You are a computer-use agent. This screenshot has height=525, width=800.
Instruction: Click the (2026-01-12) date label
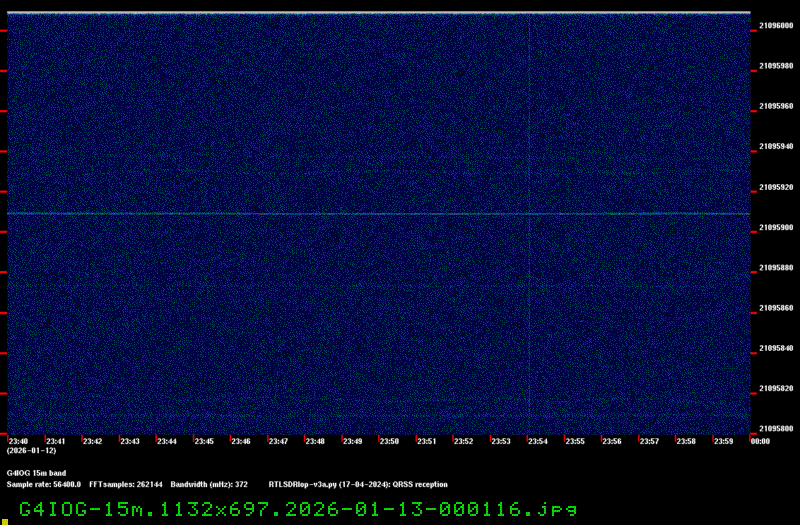click(x=24, y=451)
